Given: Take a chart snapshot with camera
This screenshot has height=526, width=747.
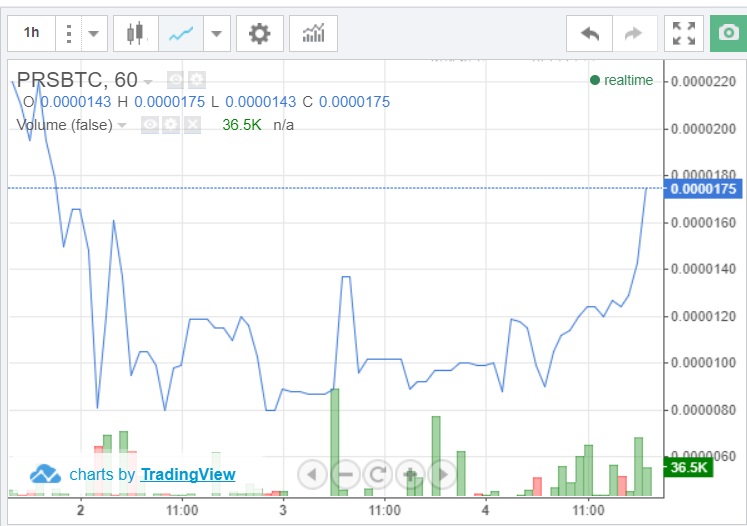Looking at the screenshot, I should pos(727,33).
